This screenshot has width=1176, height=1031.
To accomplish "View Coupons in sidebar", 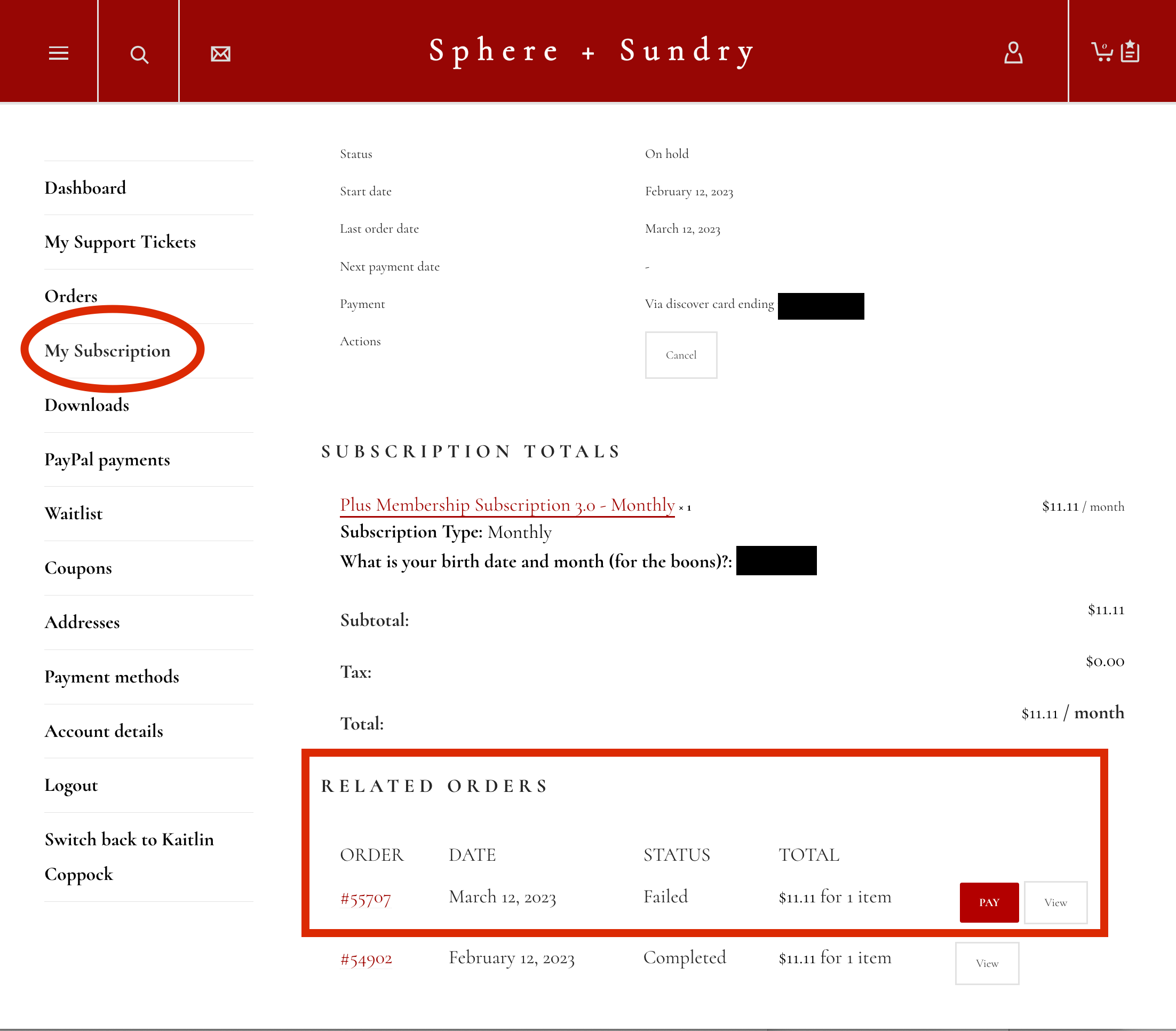I will pos(78,568).
